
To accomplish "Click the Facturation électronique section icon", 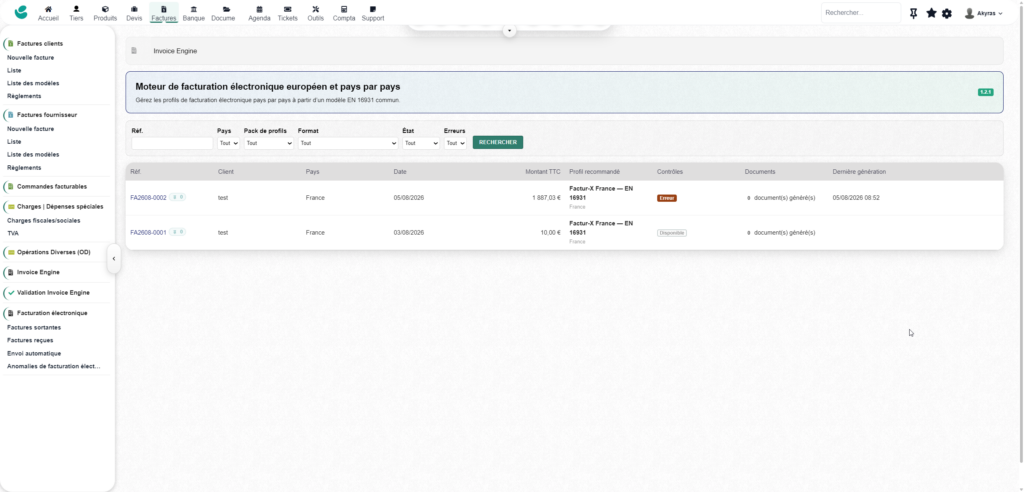I will [x=10, y=313].
